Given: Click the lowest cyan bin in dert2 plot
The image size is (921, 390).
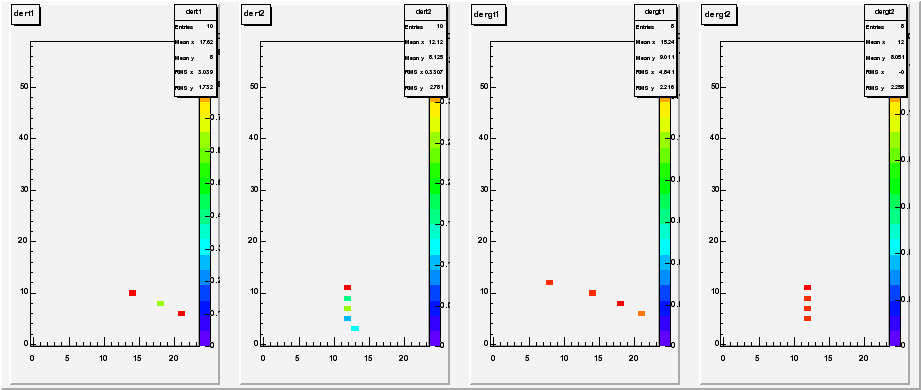Looking at the screenshot, I should [355, 329].
